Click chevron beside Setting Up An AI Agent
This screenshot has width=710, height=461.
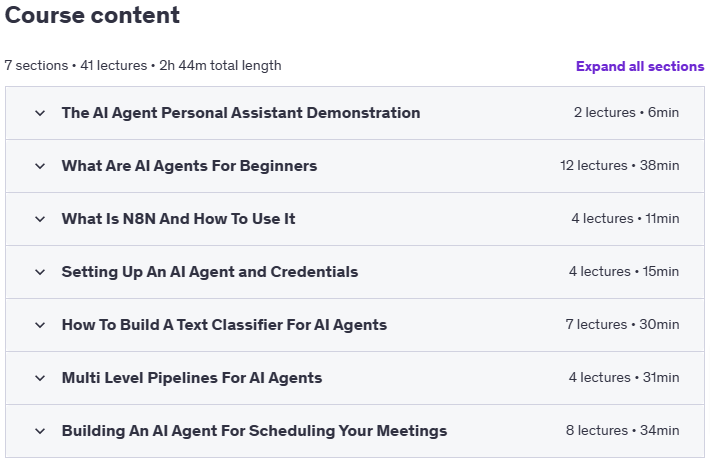(x=40, y=272)
